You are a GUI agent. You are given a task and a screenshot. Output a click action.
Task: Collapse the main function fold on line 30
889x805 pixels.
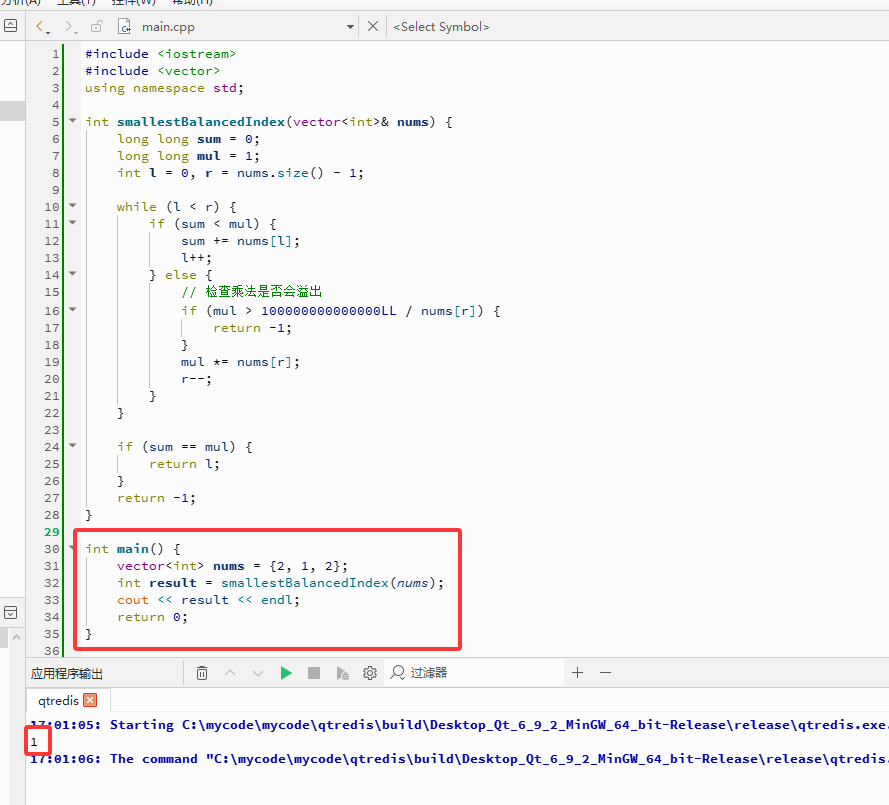72,548
